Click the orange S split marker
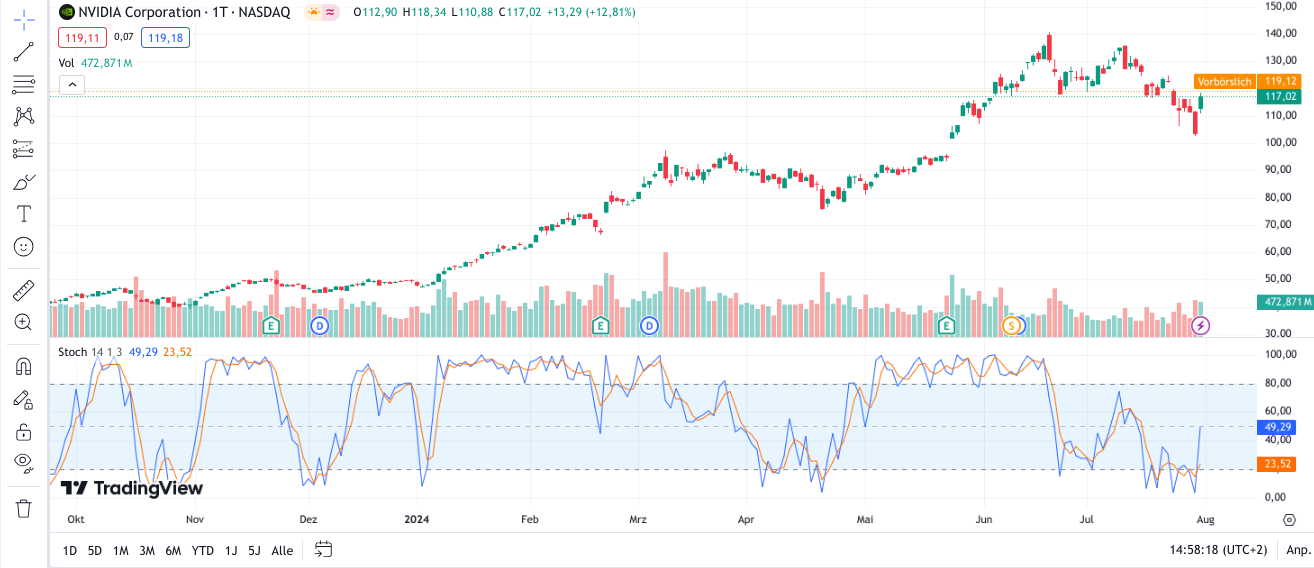 (1012, 325)
